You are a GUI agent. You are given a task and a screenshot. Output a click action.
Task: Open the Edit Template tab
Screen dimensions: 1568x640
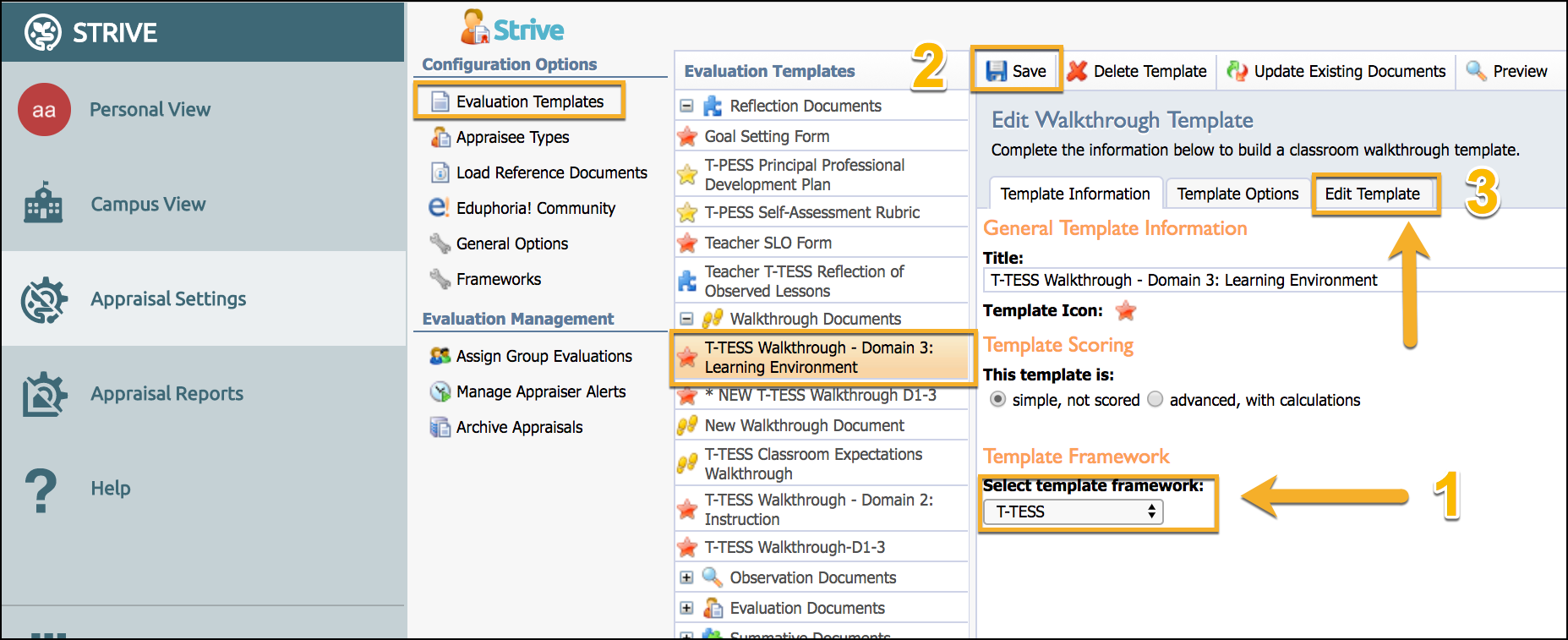[x=1372, y=194]
